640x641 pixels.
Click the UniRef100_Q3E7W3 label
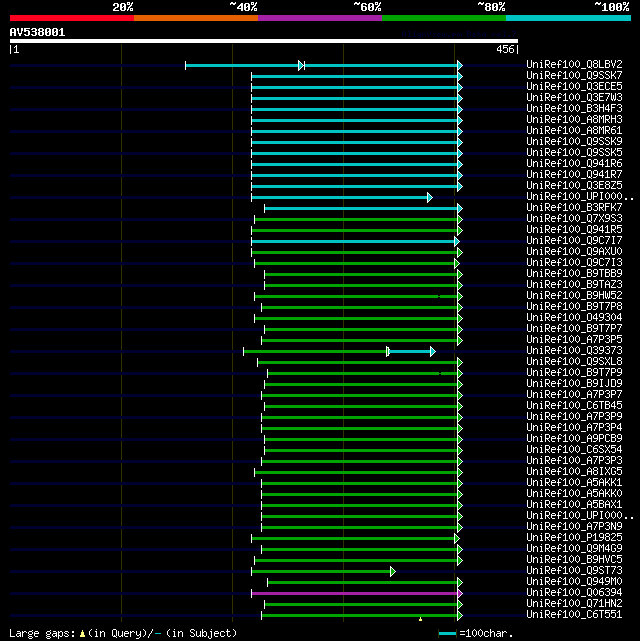pos(574,98)
